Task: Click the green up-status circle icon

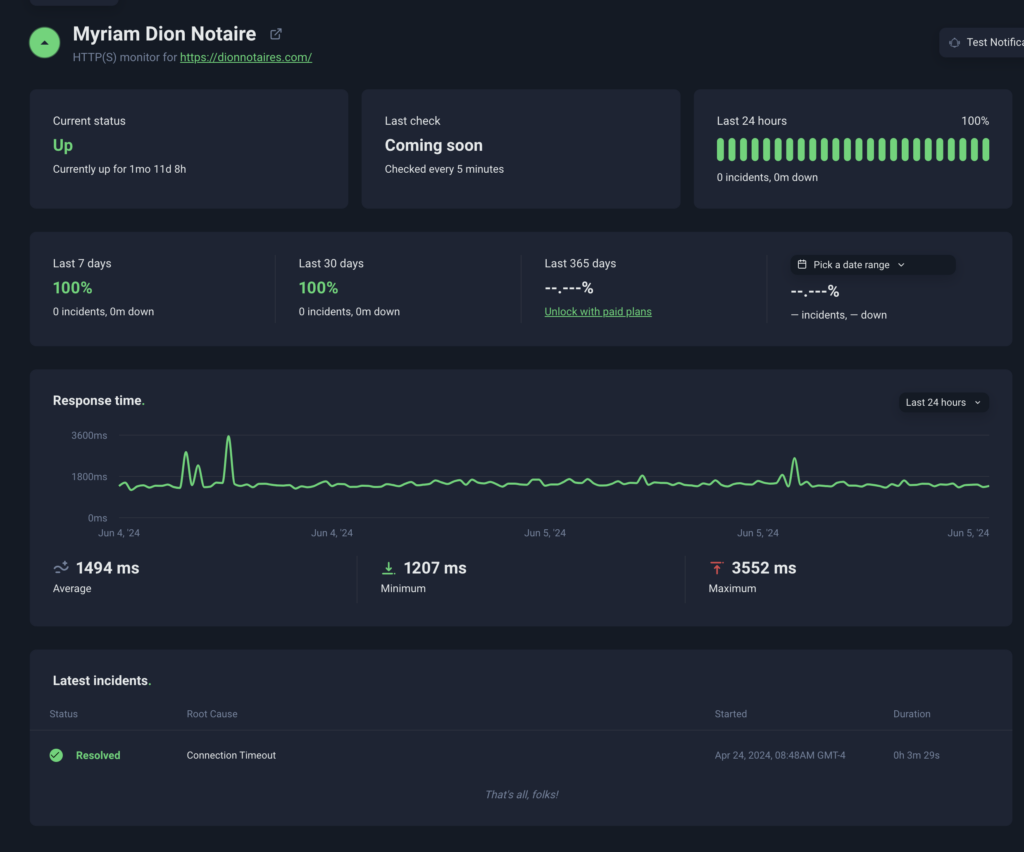Action: pos(45,43)
